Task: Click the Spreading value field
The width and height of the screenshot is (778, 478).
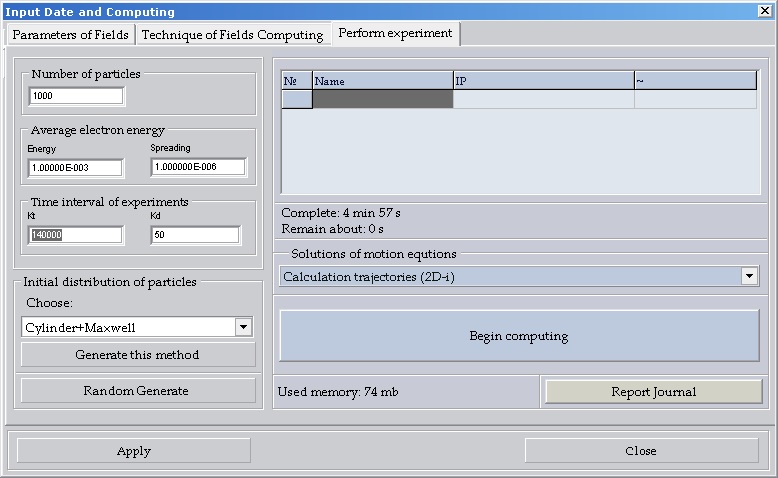Action: [198, 167]
